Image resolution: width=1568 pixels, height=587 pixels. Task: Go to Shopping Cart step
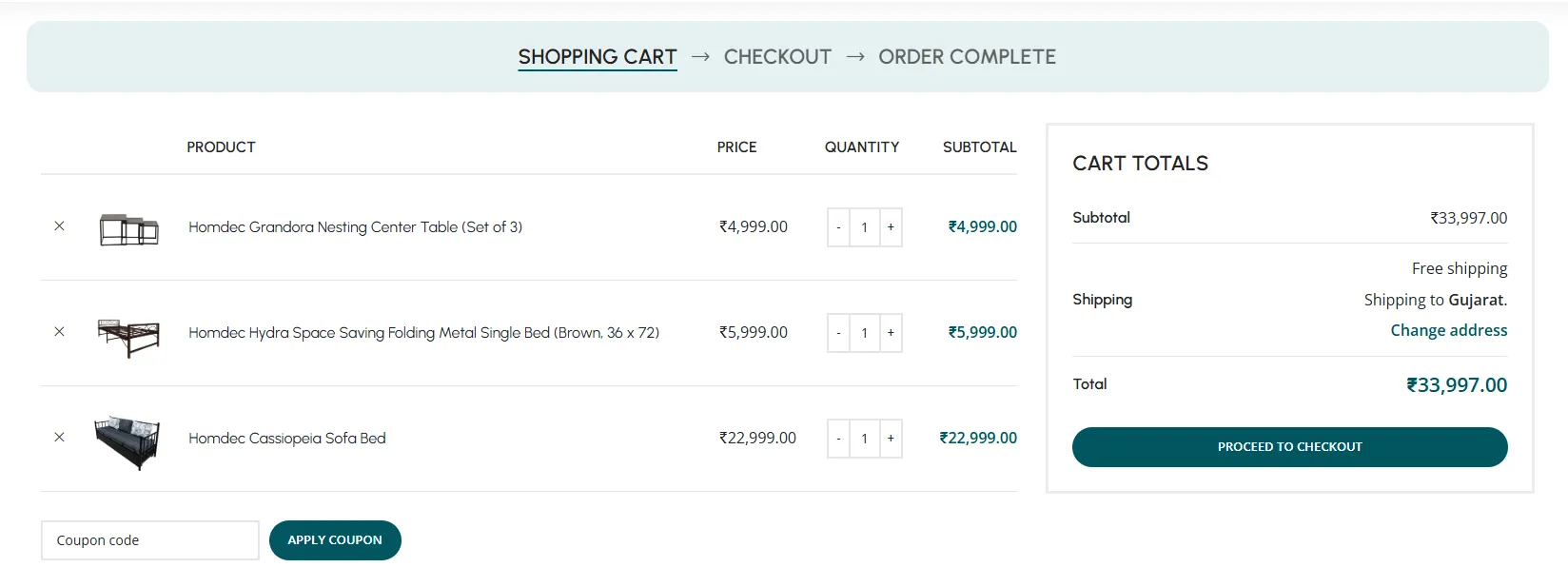[x=598, y=57]
